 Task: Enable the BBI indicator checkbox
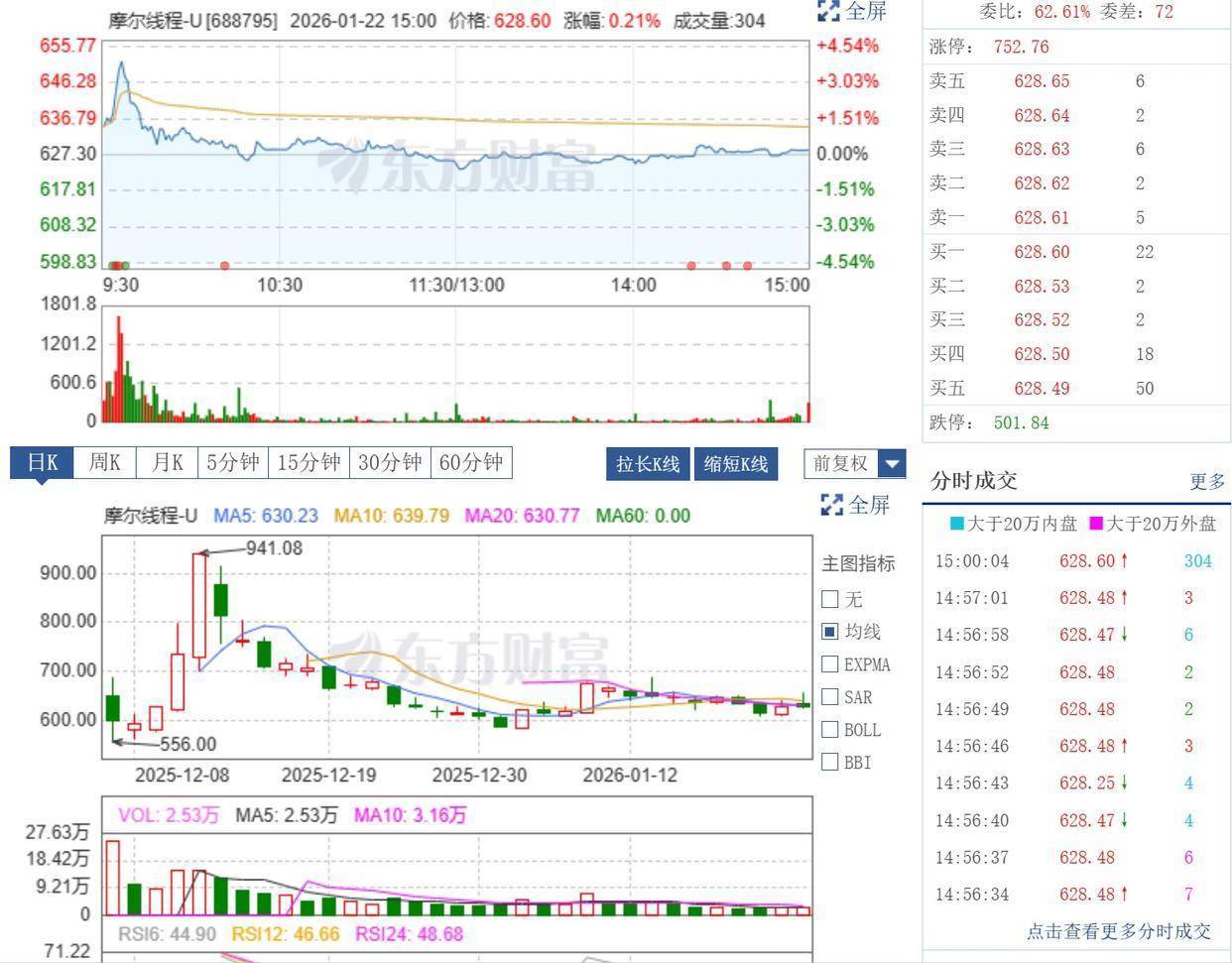(830, 763)
